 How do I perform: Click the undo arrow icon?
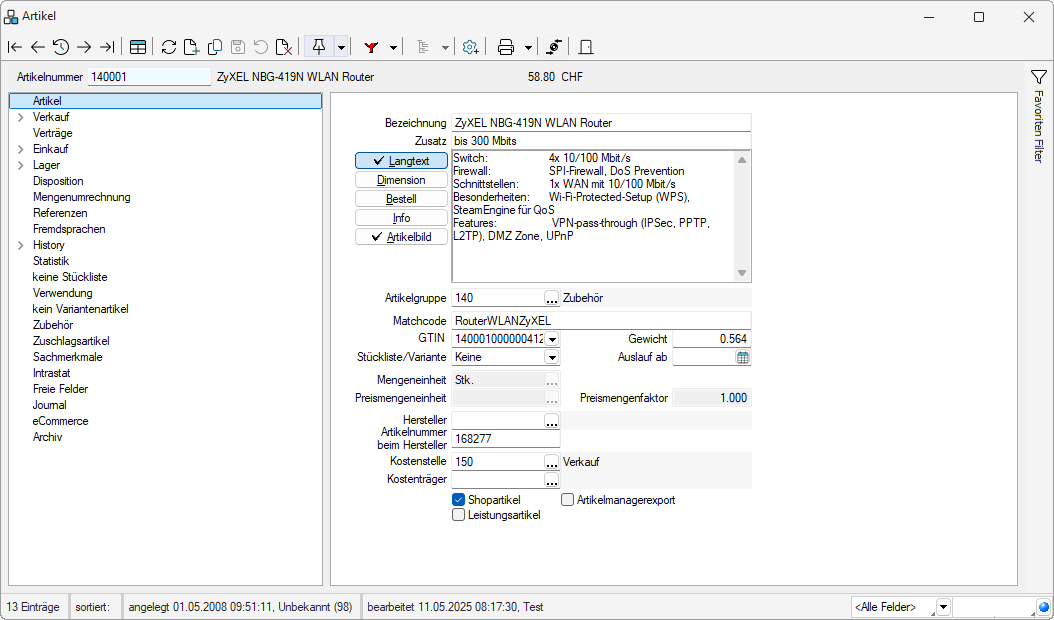coord(261,47)
